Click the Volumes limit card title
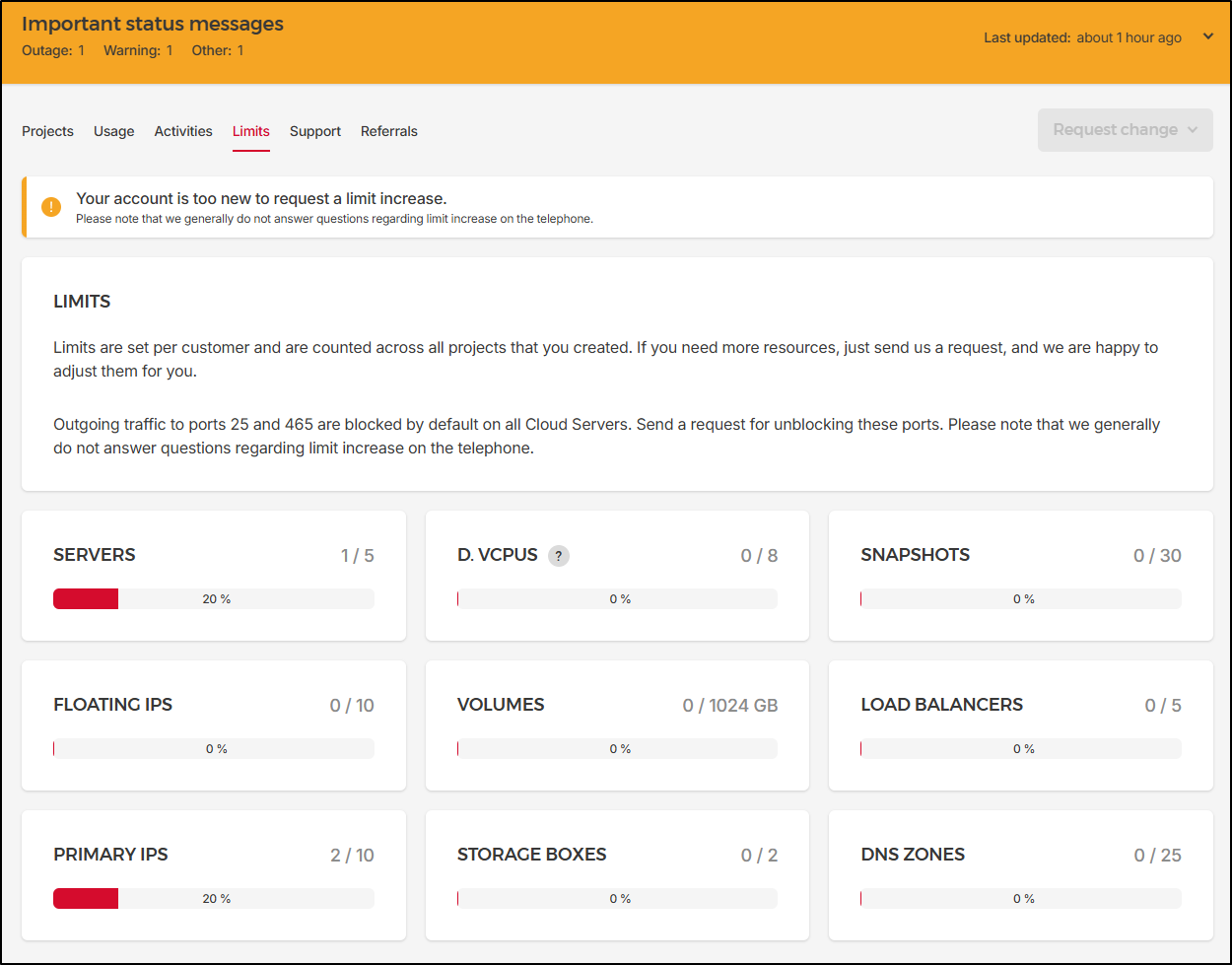 501,705
